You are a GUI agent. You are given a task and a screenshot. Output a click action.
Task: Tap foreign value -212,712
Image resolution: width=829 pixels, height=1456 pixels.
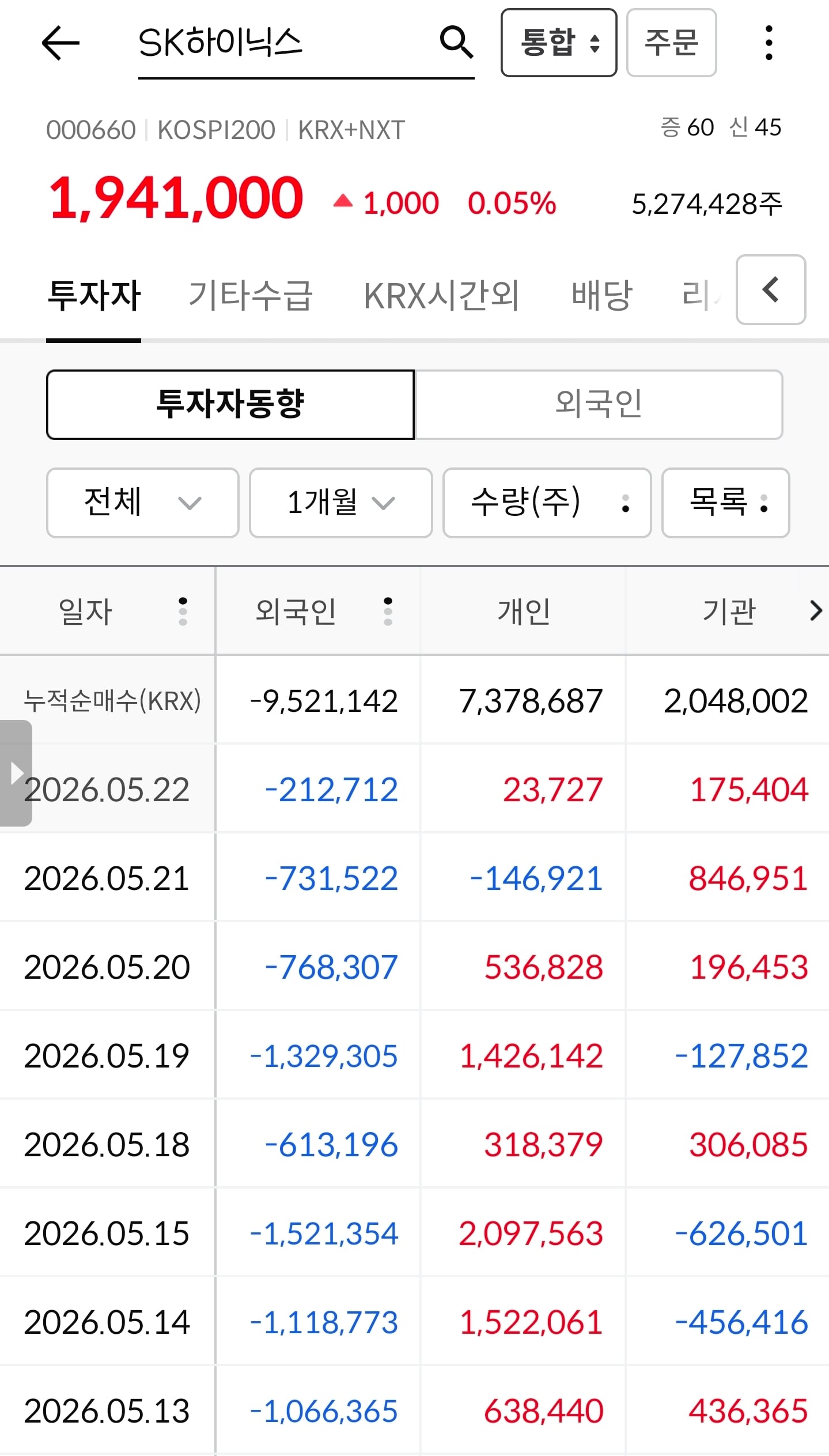(x=331, y=790)
